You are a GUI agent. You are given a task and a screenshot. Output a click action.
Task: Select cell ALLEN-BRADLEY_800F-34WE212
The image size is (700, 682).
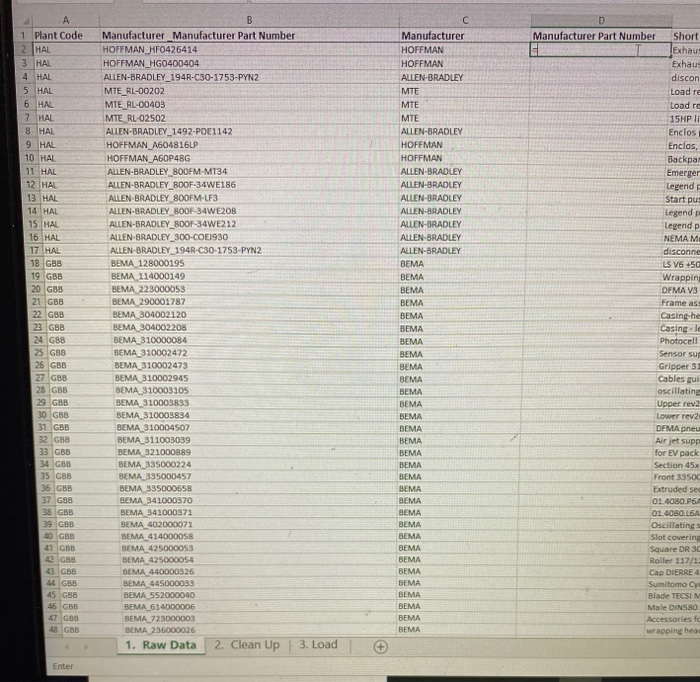pos(253,224)
